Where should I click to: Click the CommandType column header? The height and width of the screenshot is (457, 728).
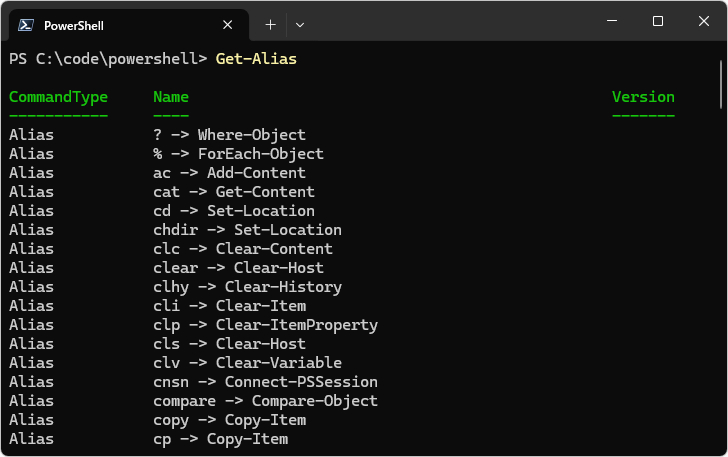[58, 97]
